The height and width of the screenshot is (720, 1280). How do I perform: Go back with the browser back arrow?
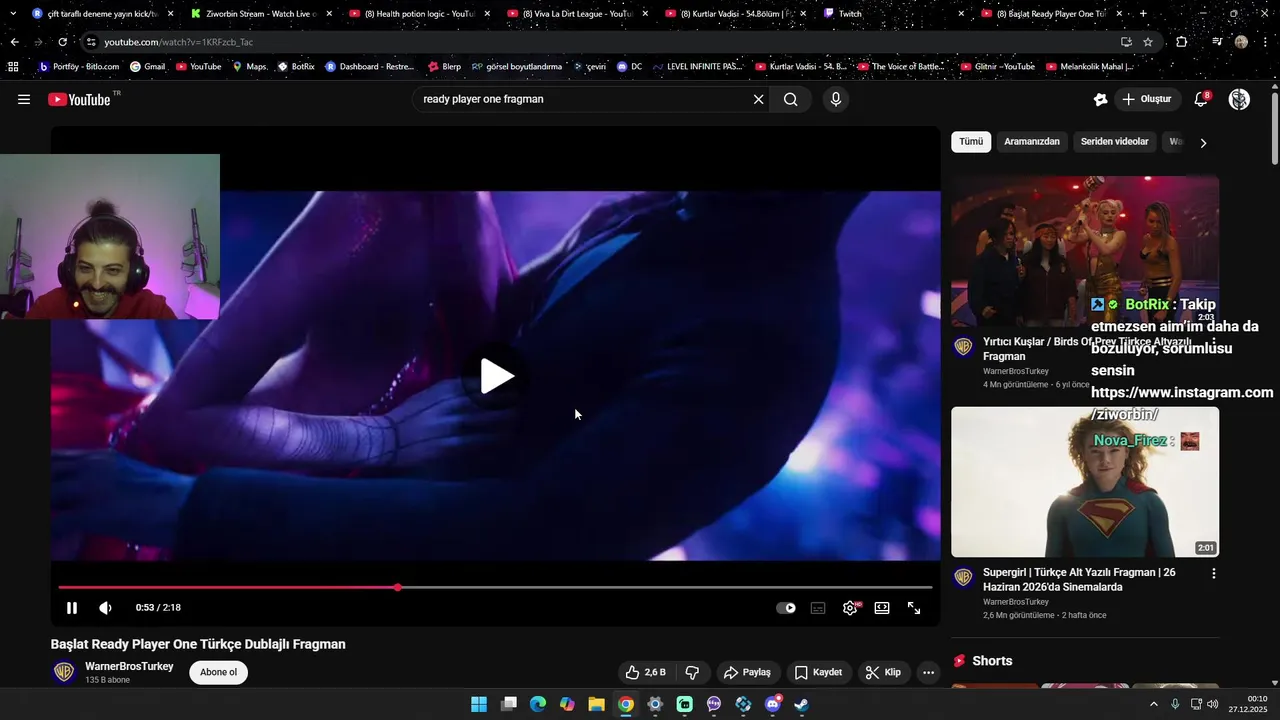14,42
